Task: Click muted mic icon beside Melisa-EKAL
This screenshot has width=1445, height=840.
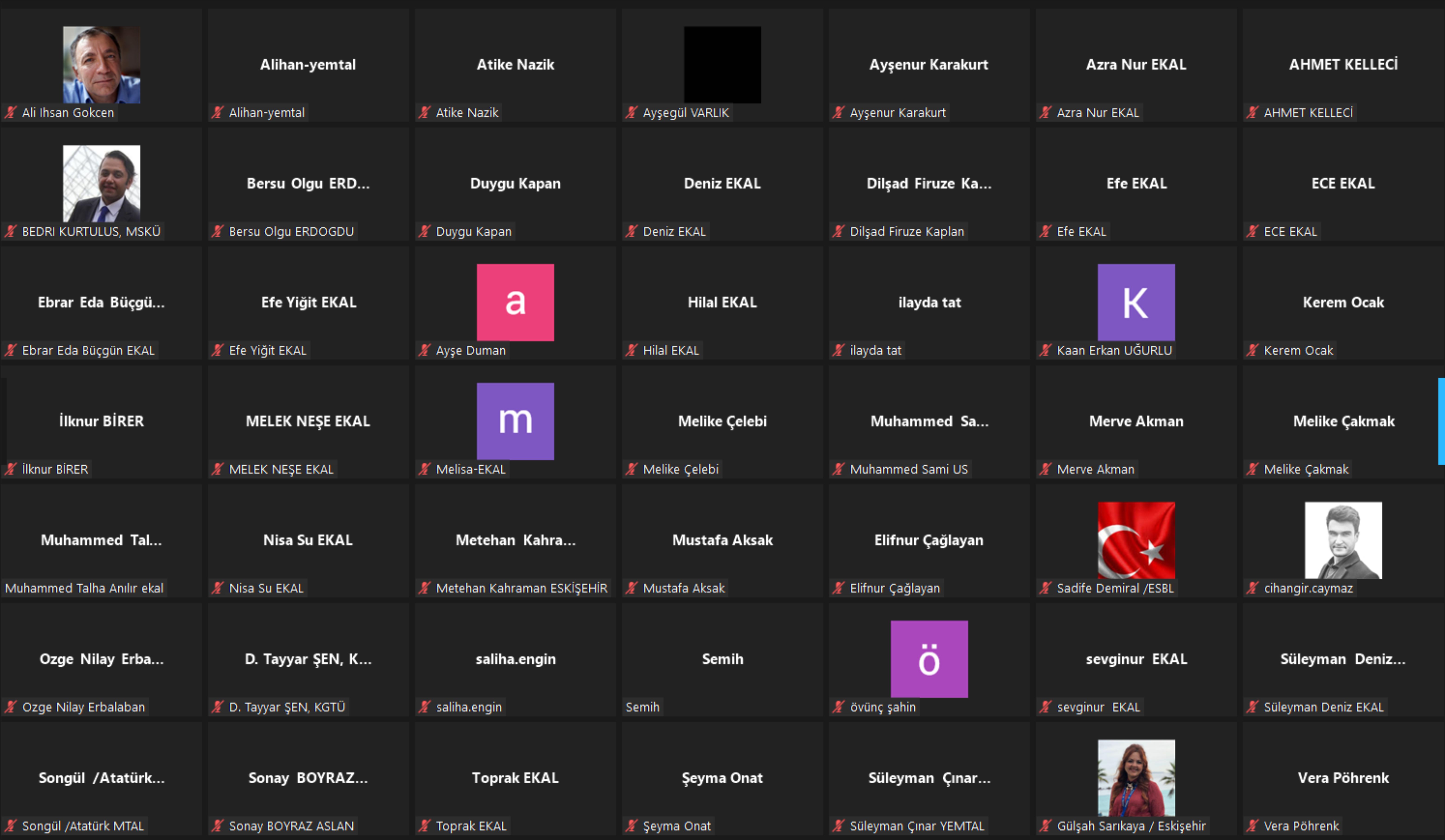Action: tap(424, 469)
